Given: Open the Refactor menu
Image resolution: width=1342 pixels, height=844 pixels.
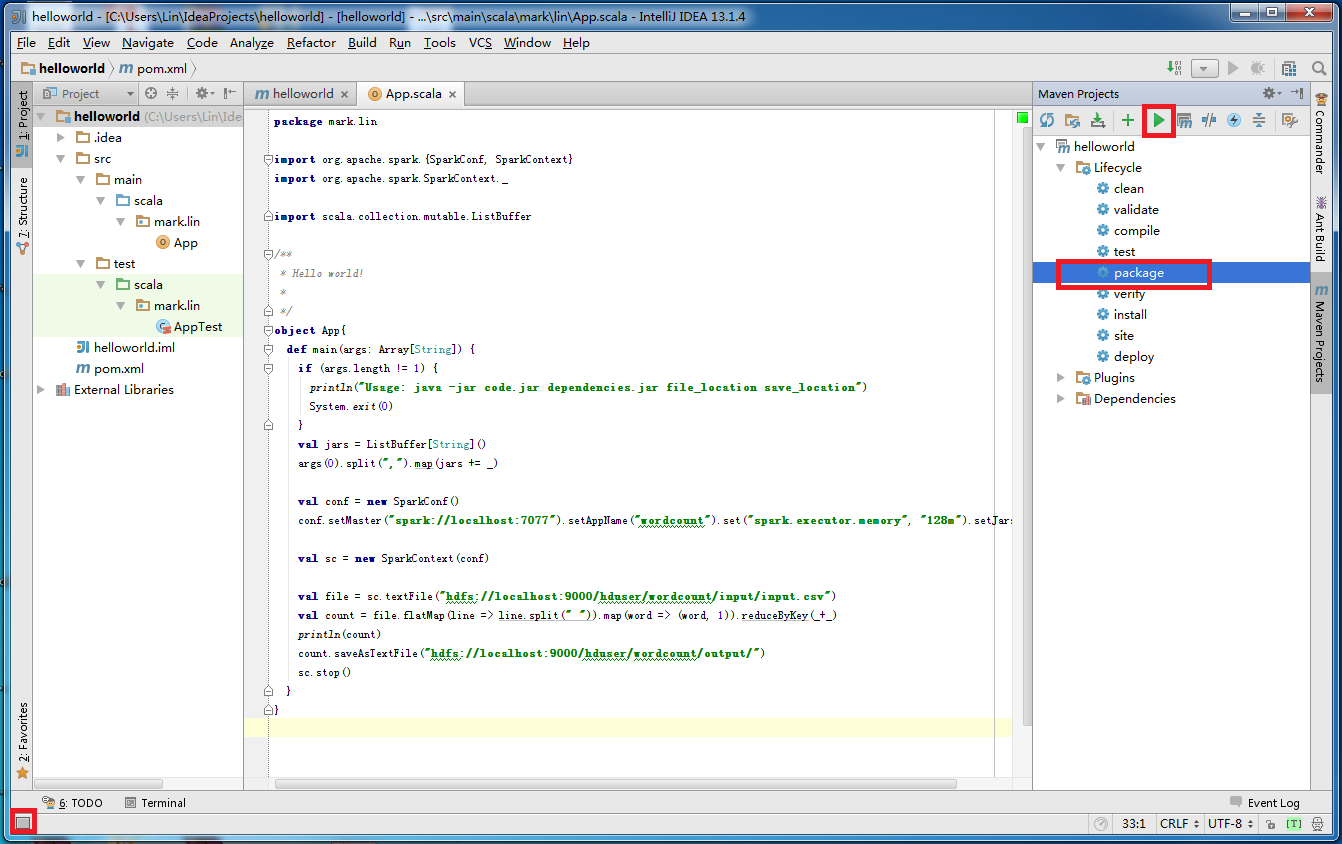Looking at the screenshot, I should [x=310, y=43].
